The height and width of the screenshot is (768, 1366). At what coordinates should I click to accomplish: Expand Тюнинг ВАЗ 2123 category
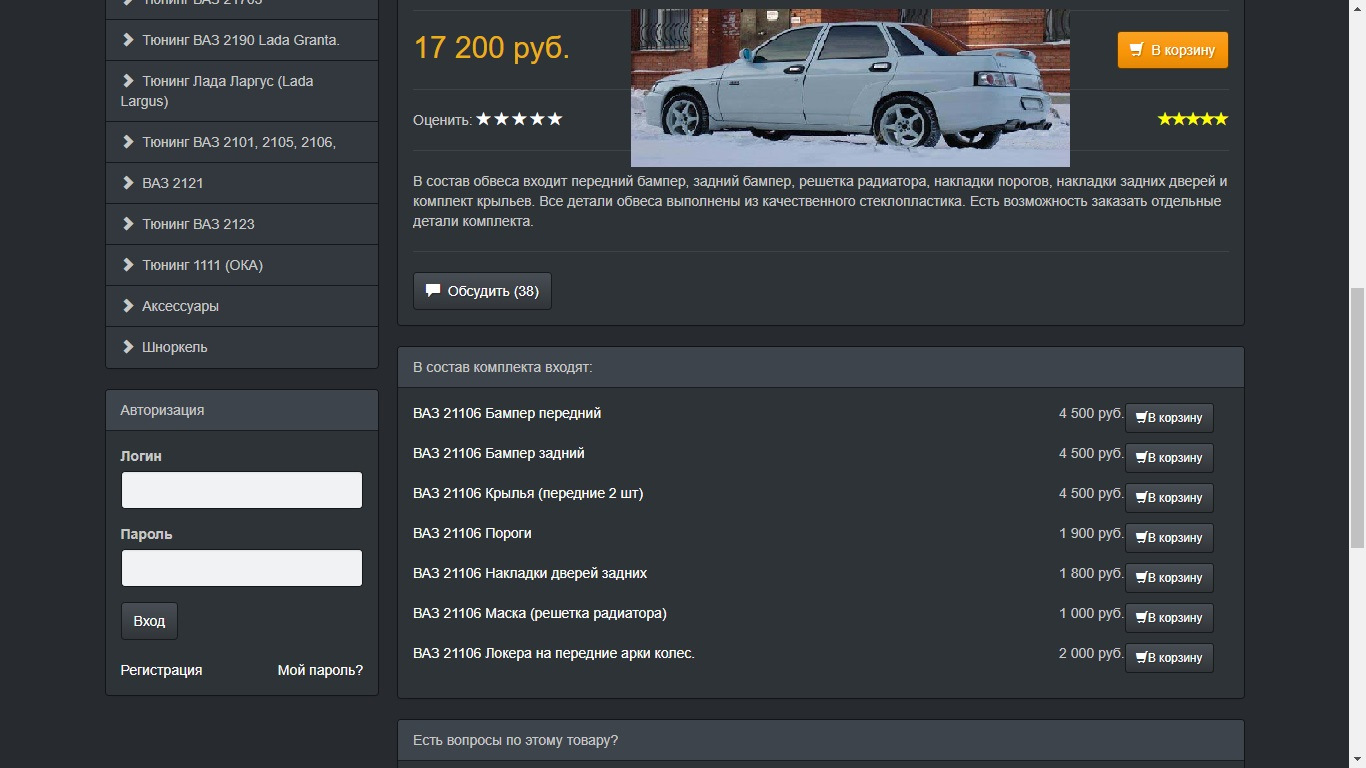pos(242,224)
